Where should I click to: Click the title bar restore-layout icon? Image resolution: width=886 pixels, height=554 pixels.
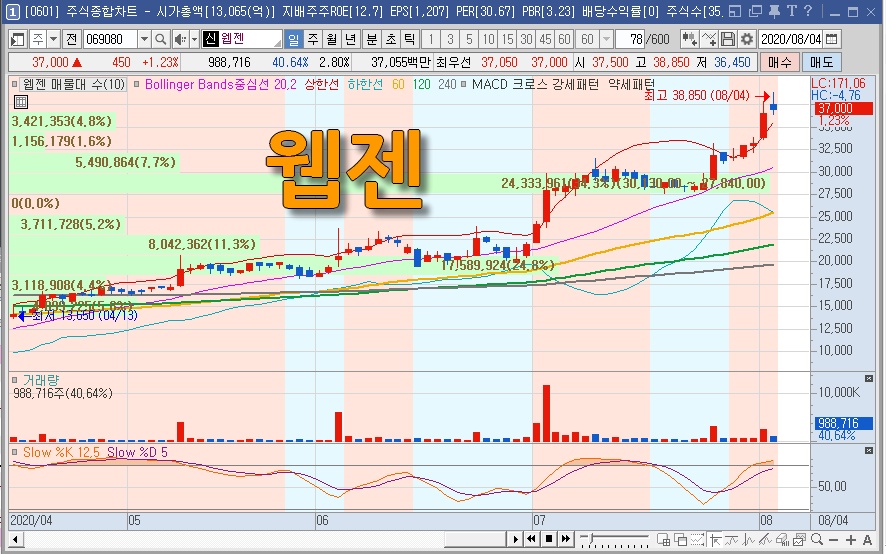coord(735,11)
